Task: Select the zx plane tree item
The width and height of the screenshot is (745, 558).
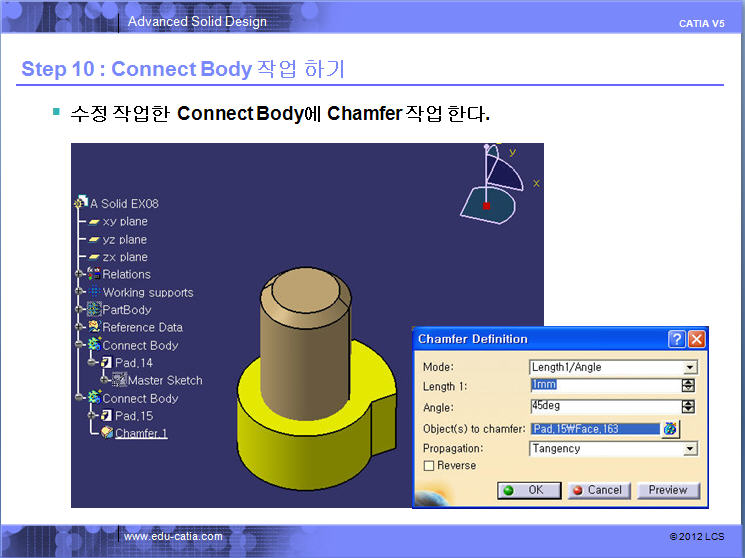Action: tap(124, 257)
